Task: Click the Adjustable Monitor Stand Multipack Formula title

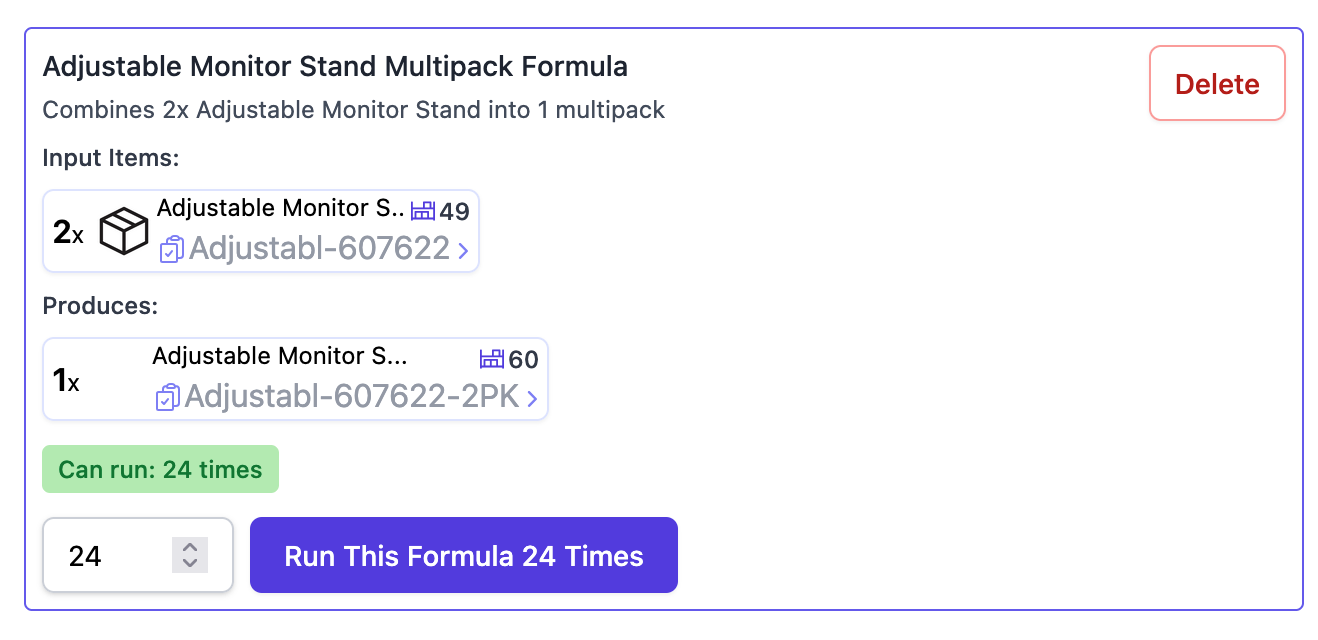Action: (x=335, y=67)
